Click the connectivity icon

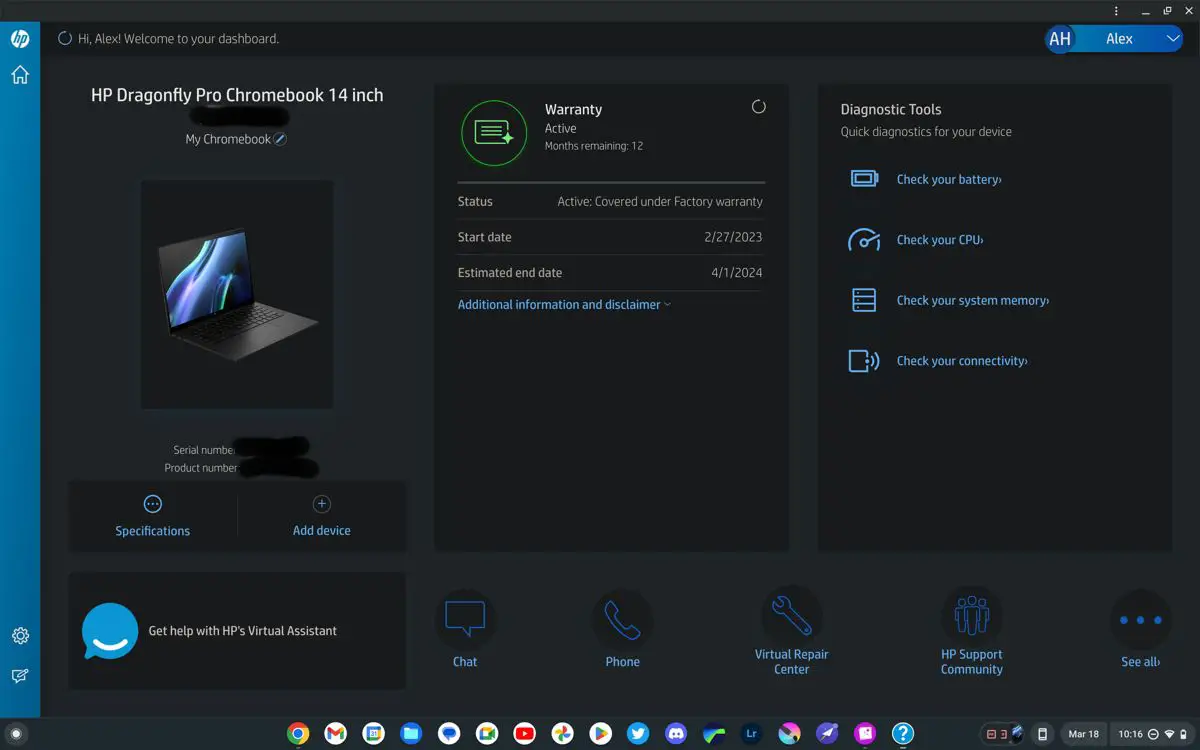[x=864, y=361]
